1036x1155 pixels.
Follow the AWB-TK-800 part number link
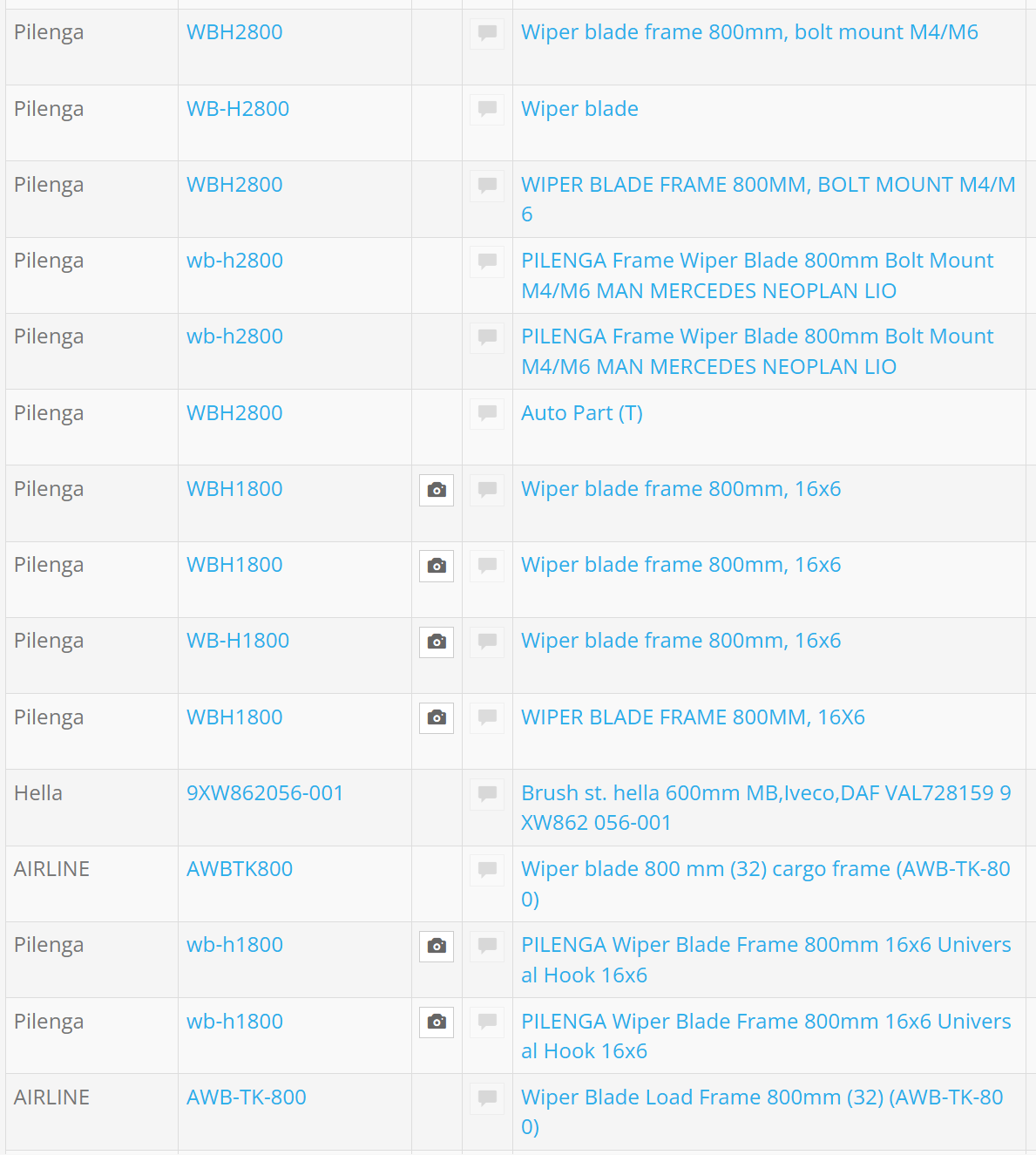pyautogui.click(x=247, y=1097)
